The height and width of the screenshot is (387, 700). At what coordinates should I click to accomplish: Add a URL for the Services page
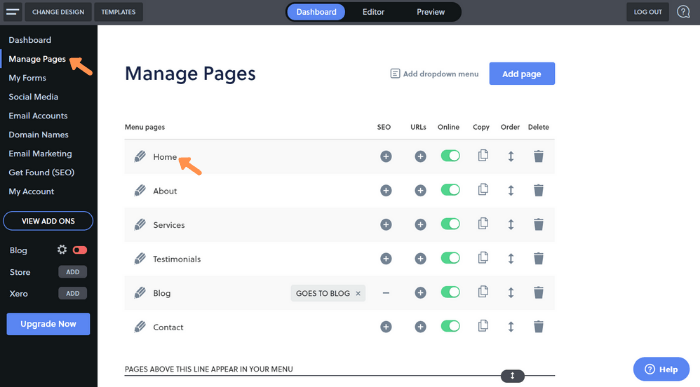point(420,225)
